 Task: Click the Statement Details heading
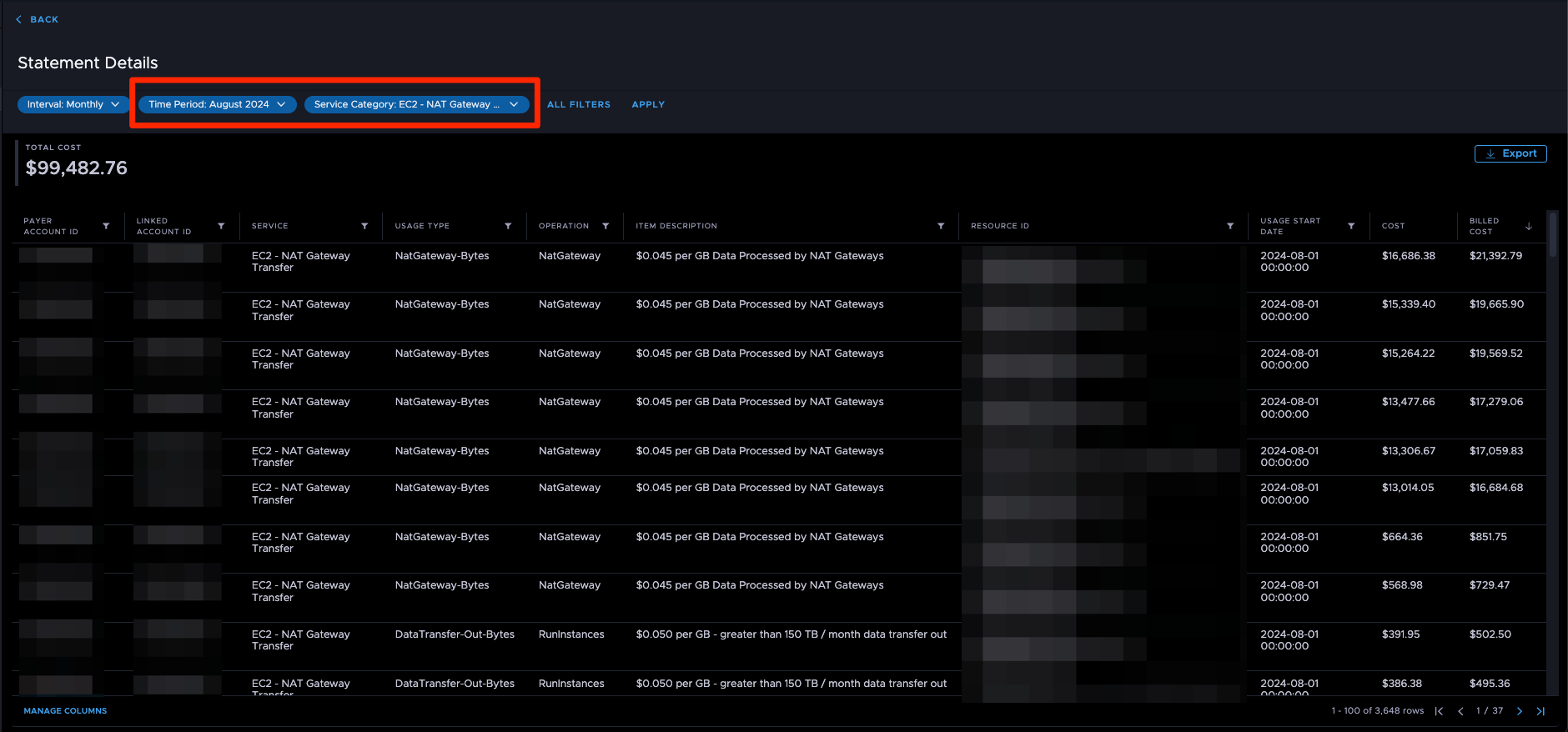pos(88,63)
